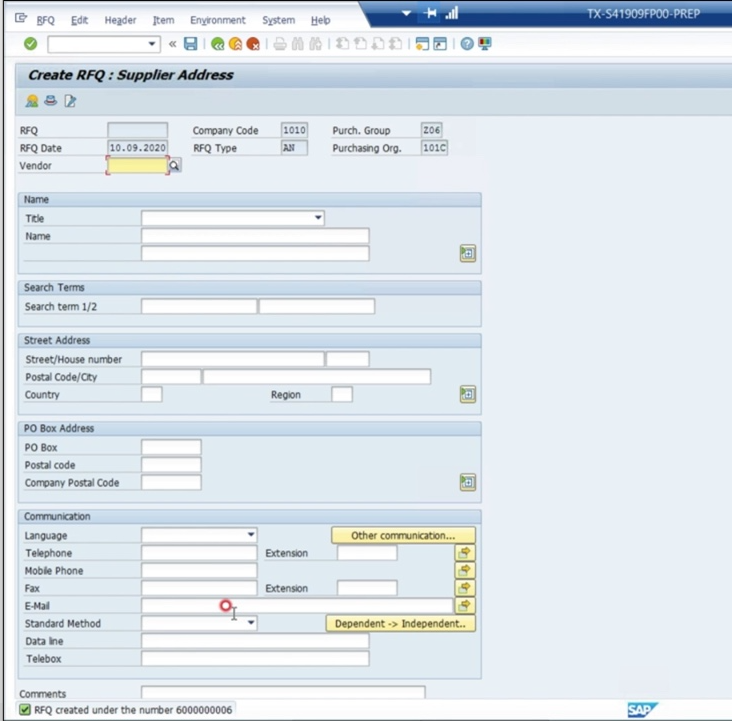Open the Help menu
Image resolution: width=732 pixels, height=721 pixels.
click(x=320, y=20)
